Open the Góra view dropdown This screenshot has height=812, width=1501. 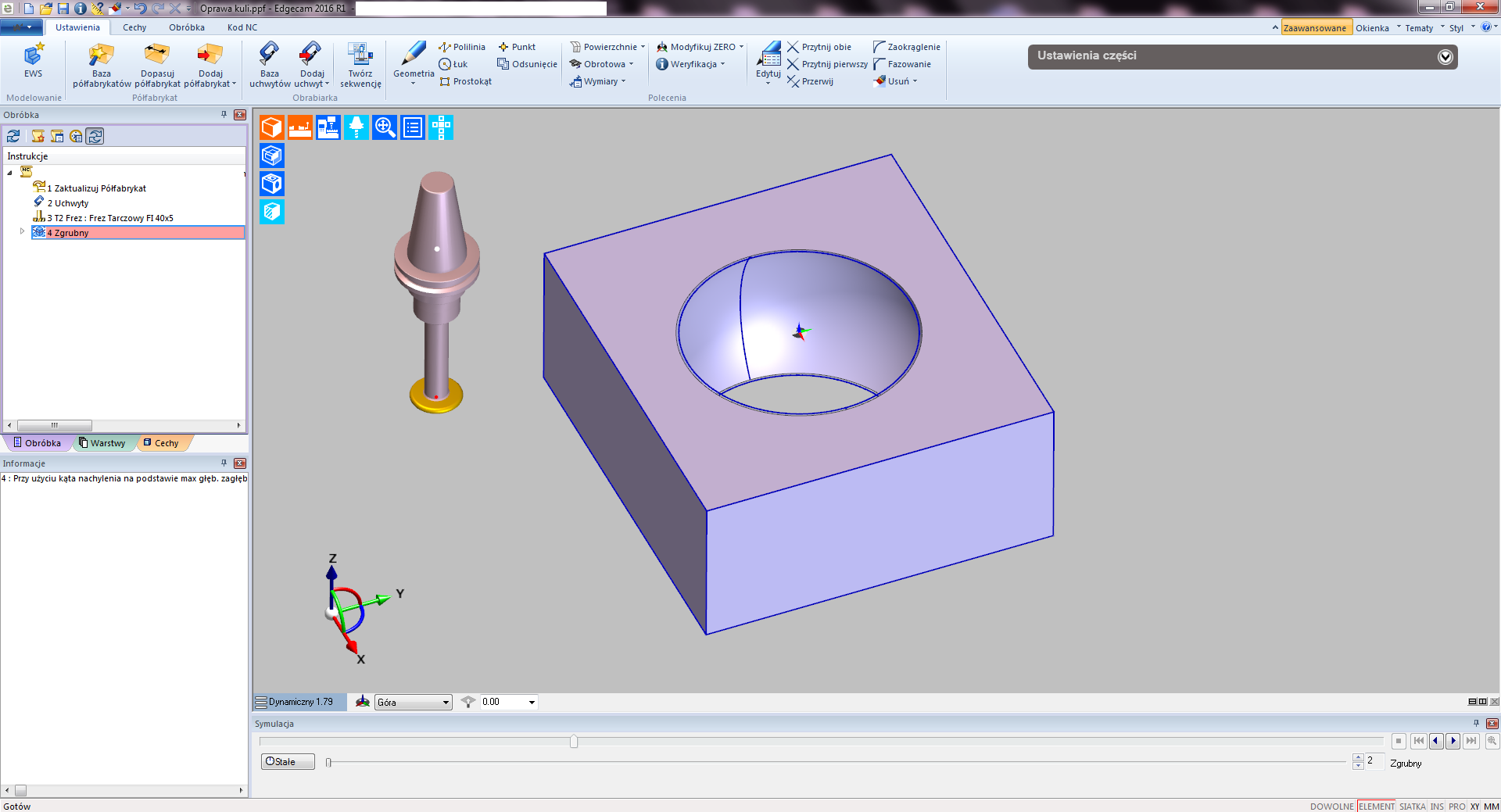pos(446,703)
